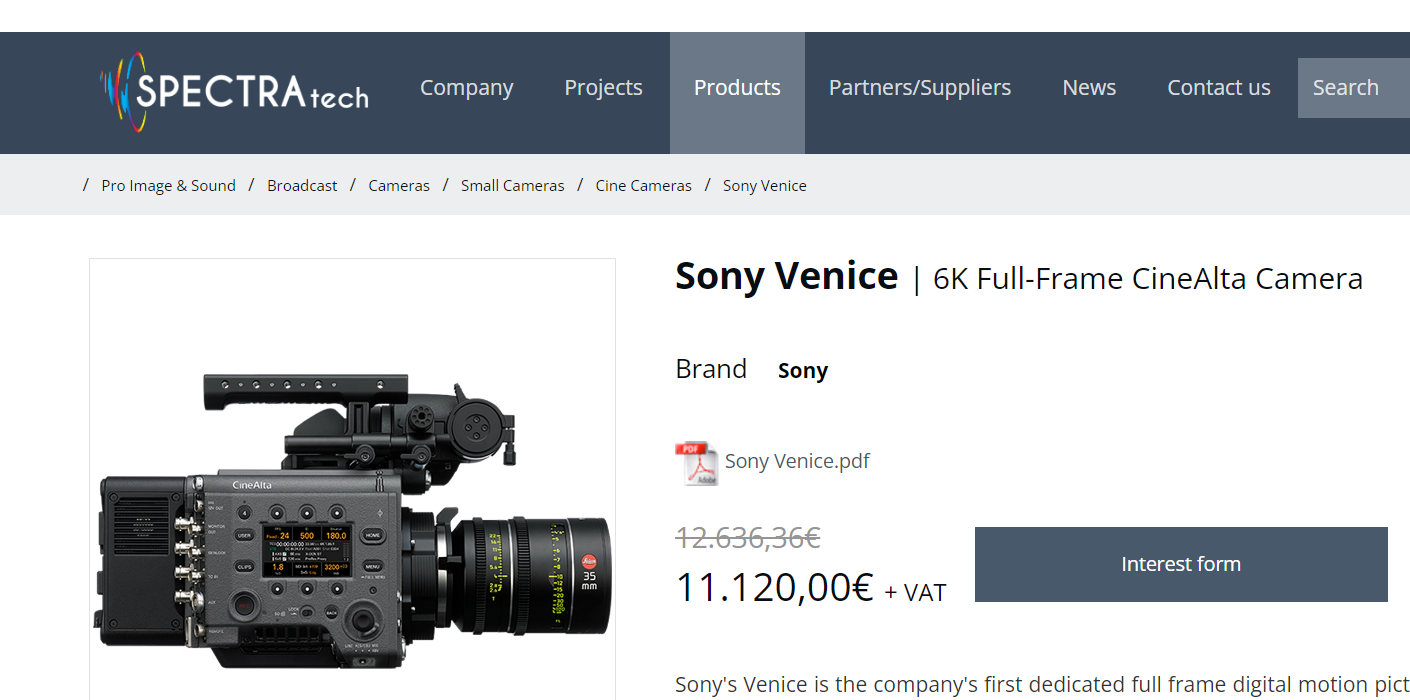The width and height of the screenshot is (1410, 700).
Task: Click Pro Image & Sound breadcrumb
Action: [x=168, y=186]
